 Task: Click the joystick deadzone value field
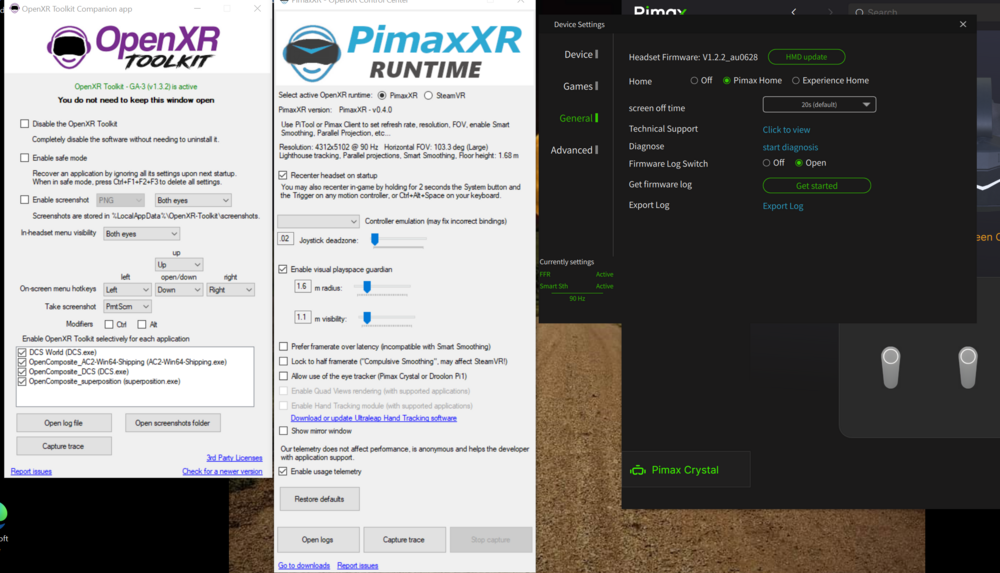click(285, 239)
